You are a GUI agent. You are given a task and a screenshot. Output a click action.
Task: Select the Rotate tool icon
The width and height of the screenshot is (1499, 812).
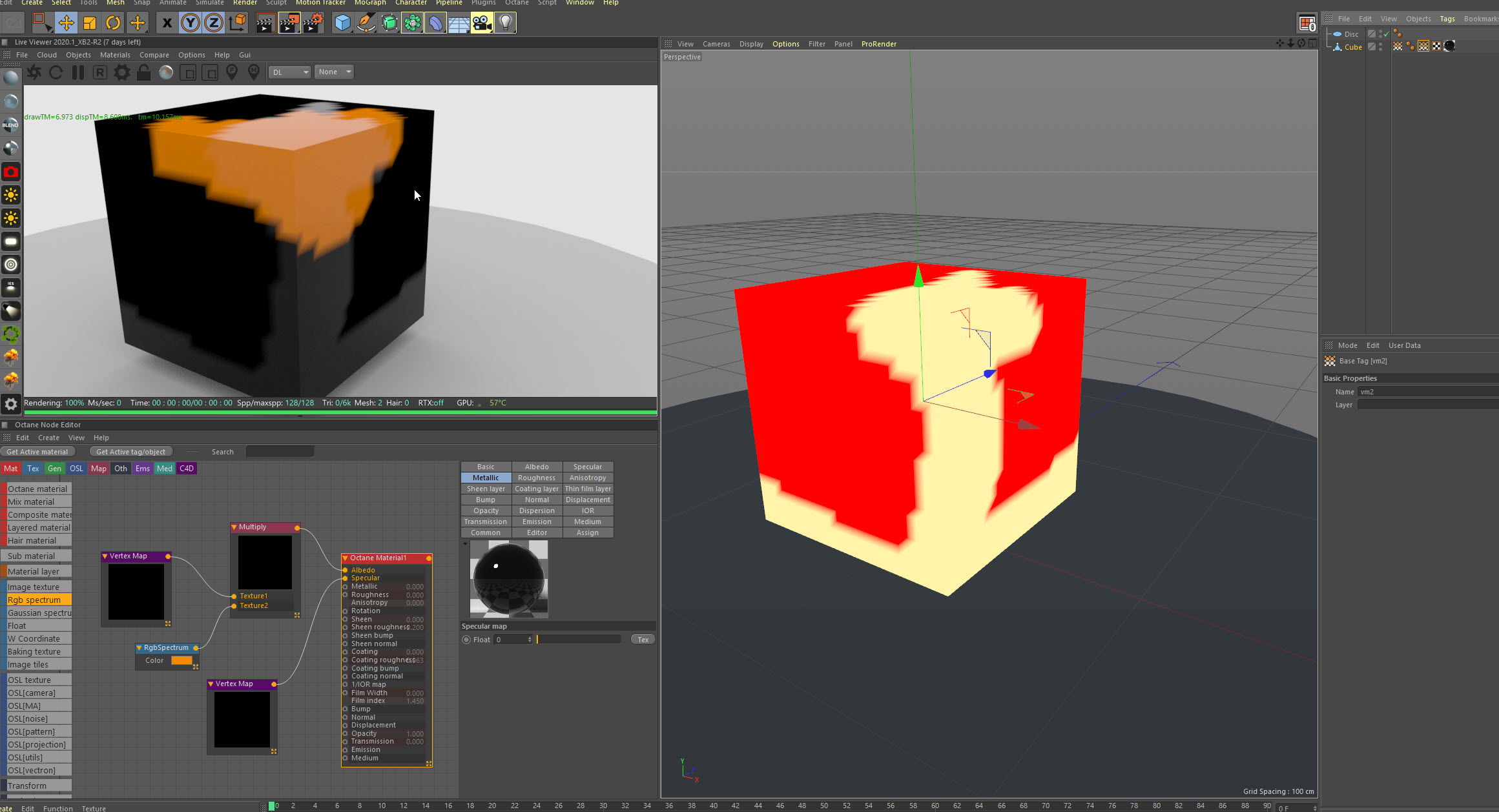[x=113, y=23]
